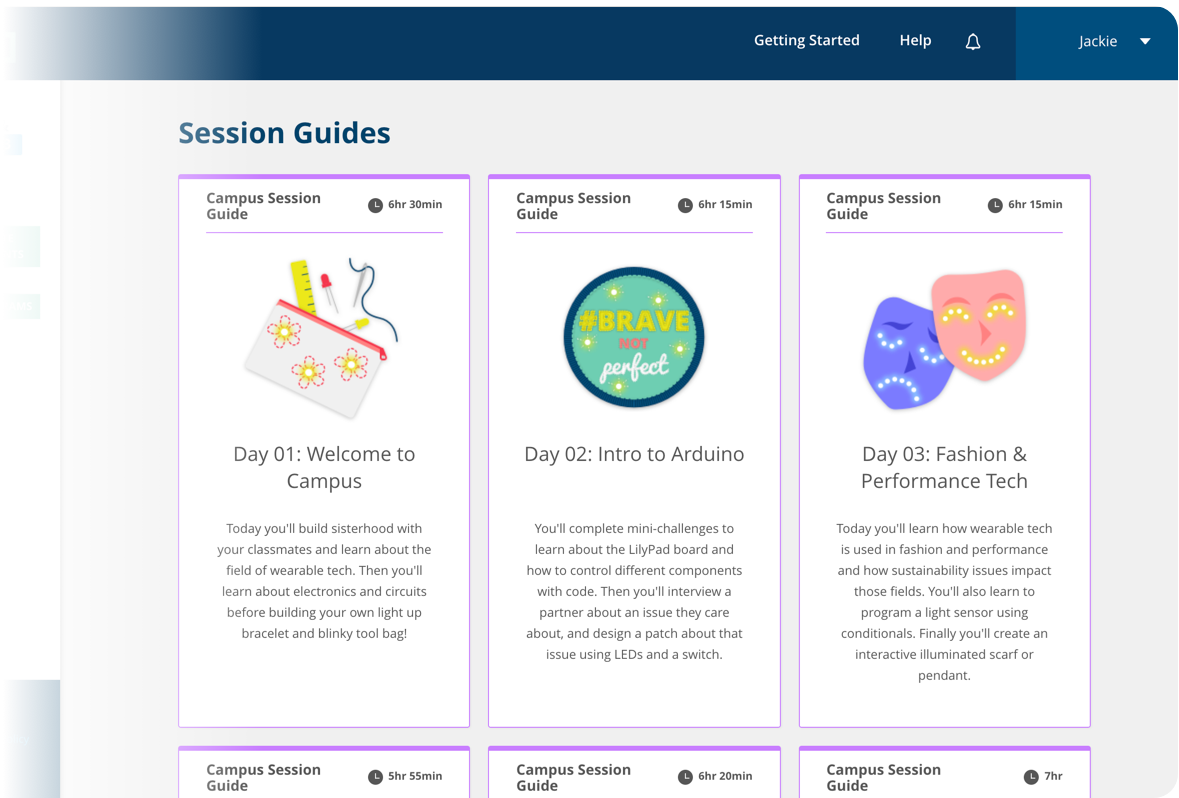1179x798 pixels.
Task: Click the Day 03 description about illuminated scarf
Action: pos(944,602)
